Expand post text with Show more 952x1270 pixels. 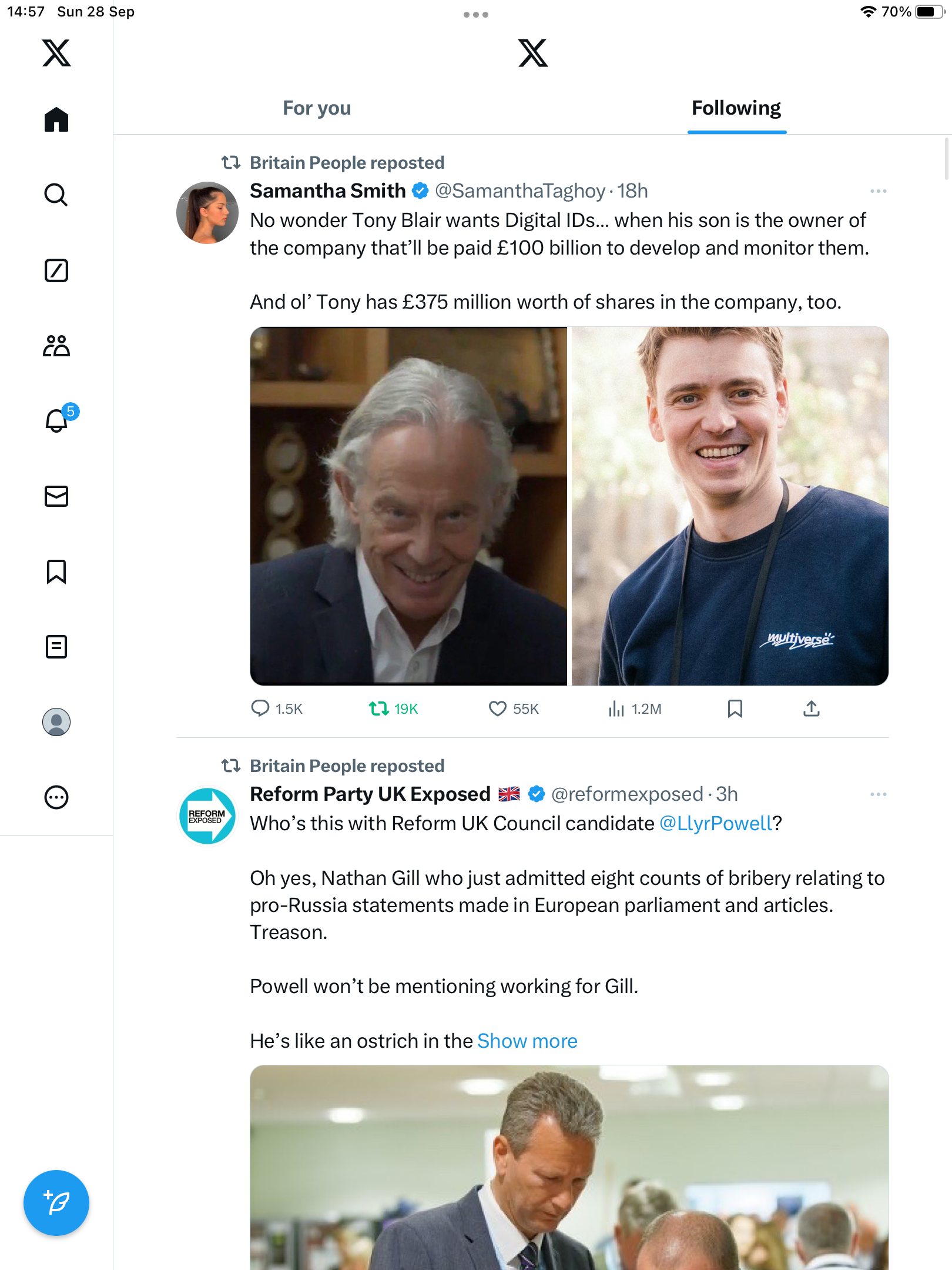(x=527, y=1041)
